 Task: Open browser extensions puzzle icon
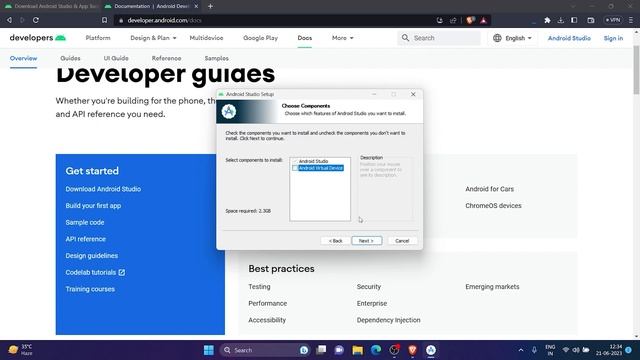[x=547, y=20]
